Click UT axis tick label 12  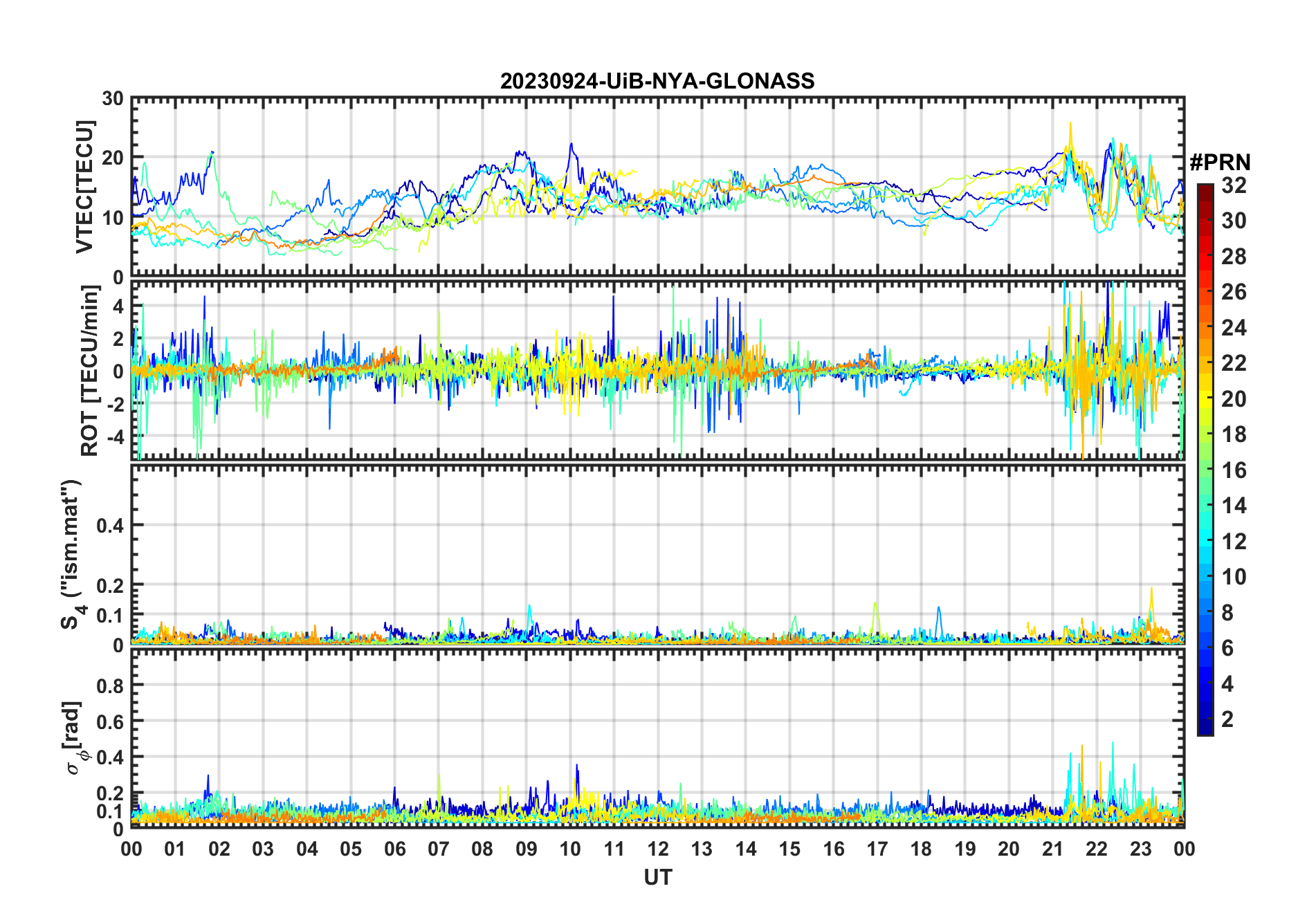tap(658, 849)
